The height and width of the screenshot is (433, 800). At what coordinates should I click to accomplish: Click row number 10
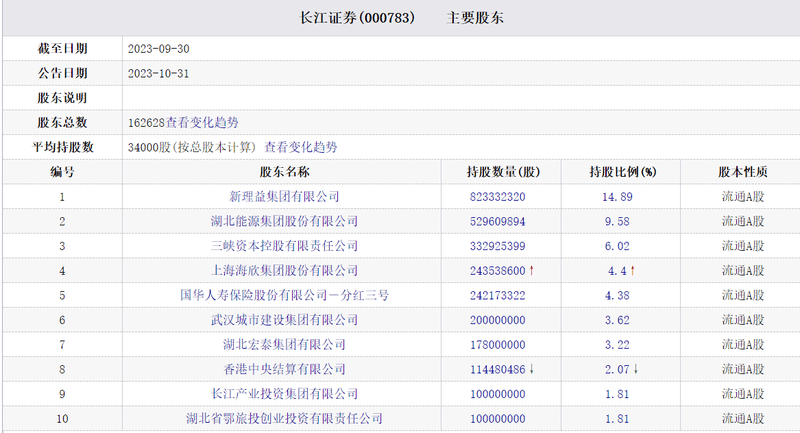(62, 419)
